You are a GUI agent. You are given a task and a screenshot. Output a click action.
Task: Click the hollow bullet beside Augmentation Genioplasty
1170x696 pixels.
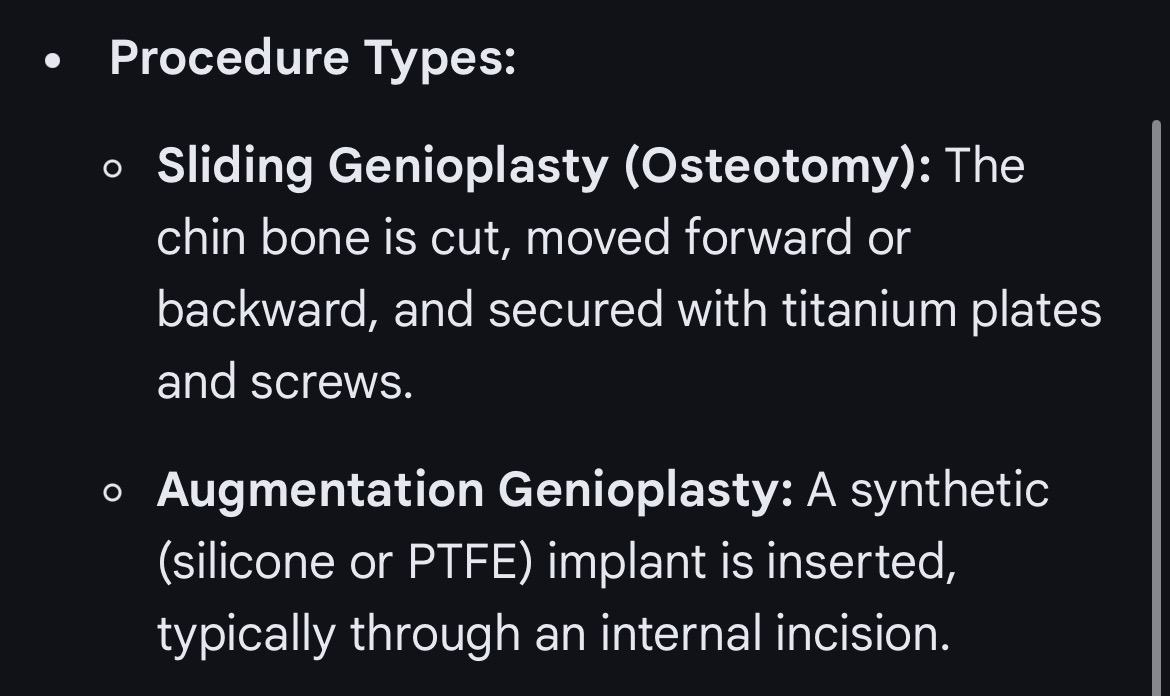pos(113,493)
